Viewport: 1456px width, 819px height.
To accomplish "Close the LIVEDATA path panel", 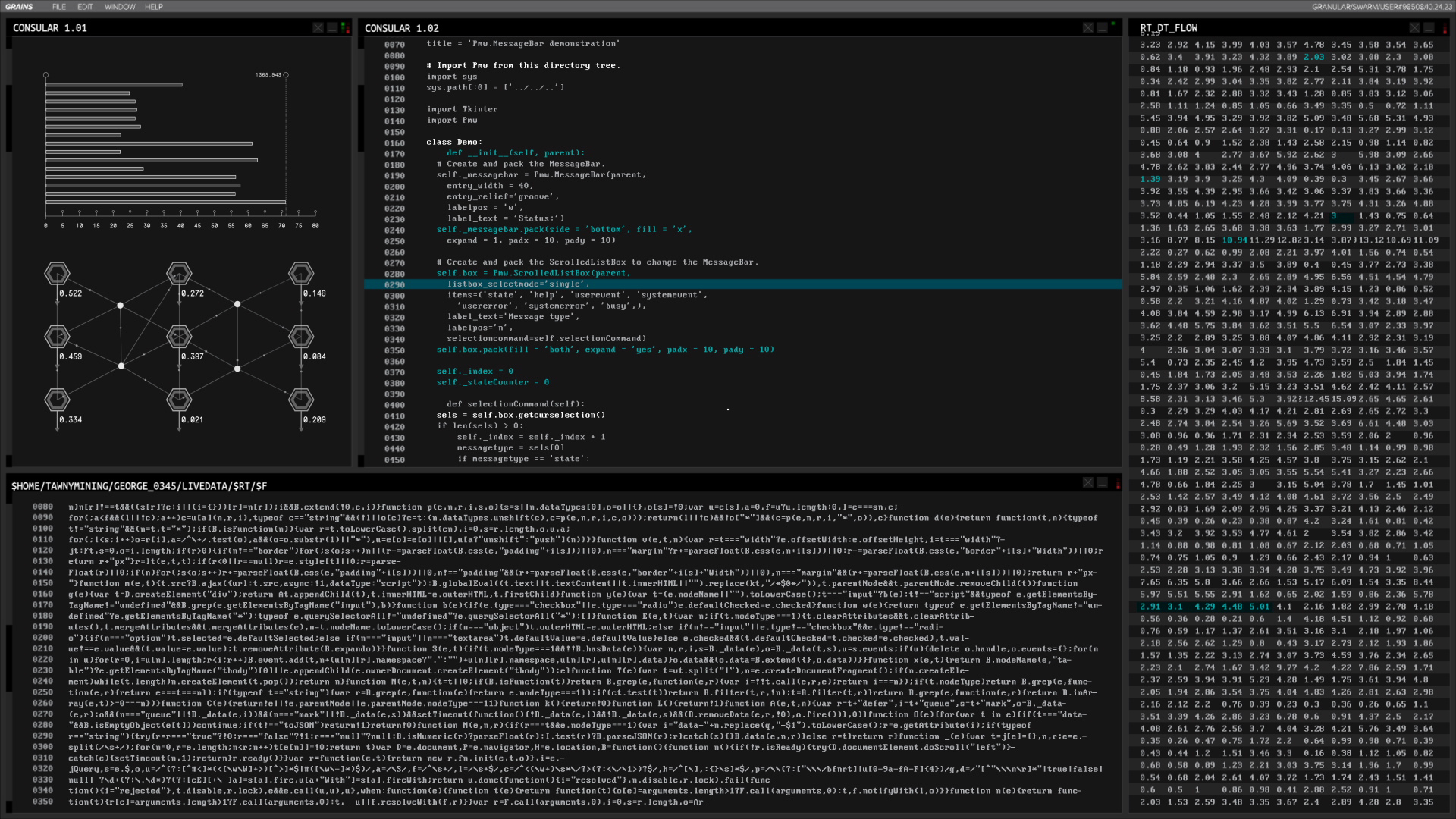I will (x=1088, y=483).
